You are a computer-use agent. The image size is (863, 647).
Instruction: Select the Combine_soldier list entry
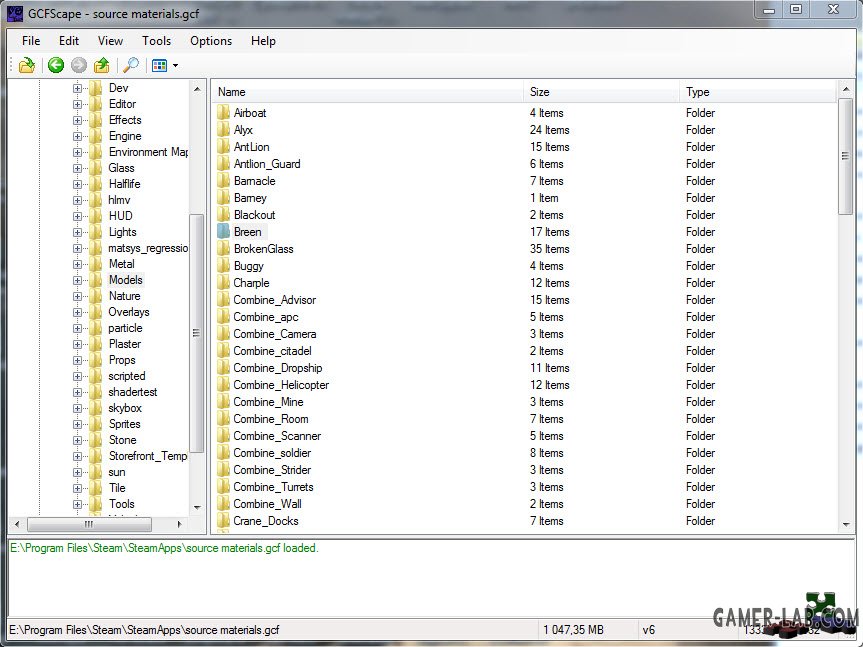(272, 453)
